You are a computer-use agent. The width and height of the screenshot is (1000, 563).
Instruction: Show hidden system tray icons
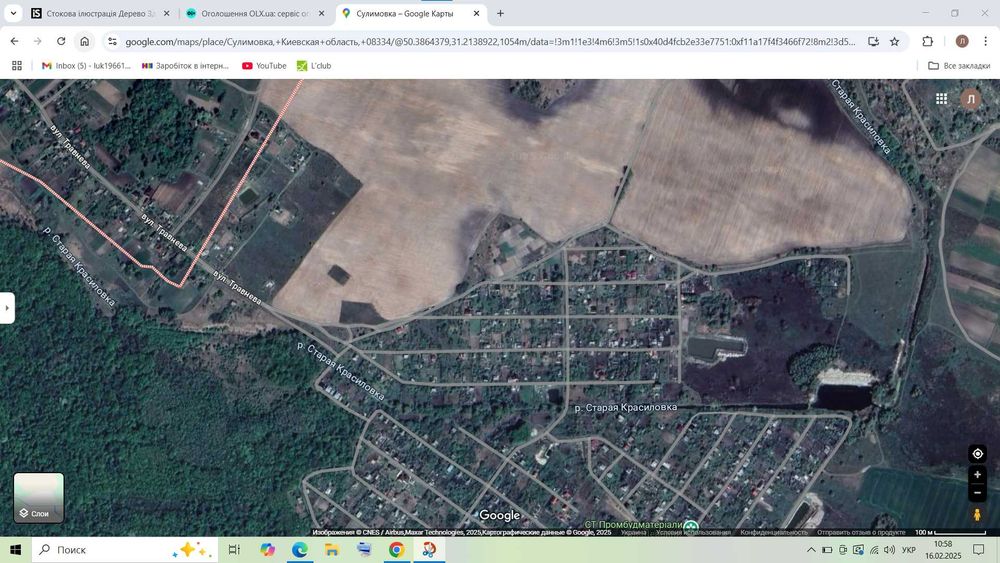811,550
